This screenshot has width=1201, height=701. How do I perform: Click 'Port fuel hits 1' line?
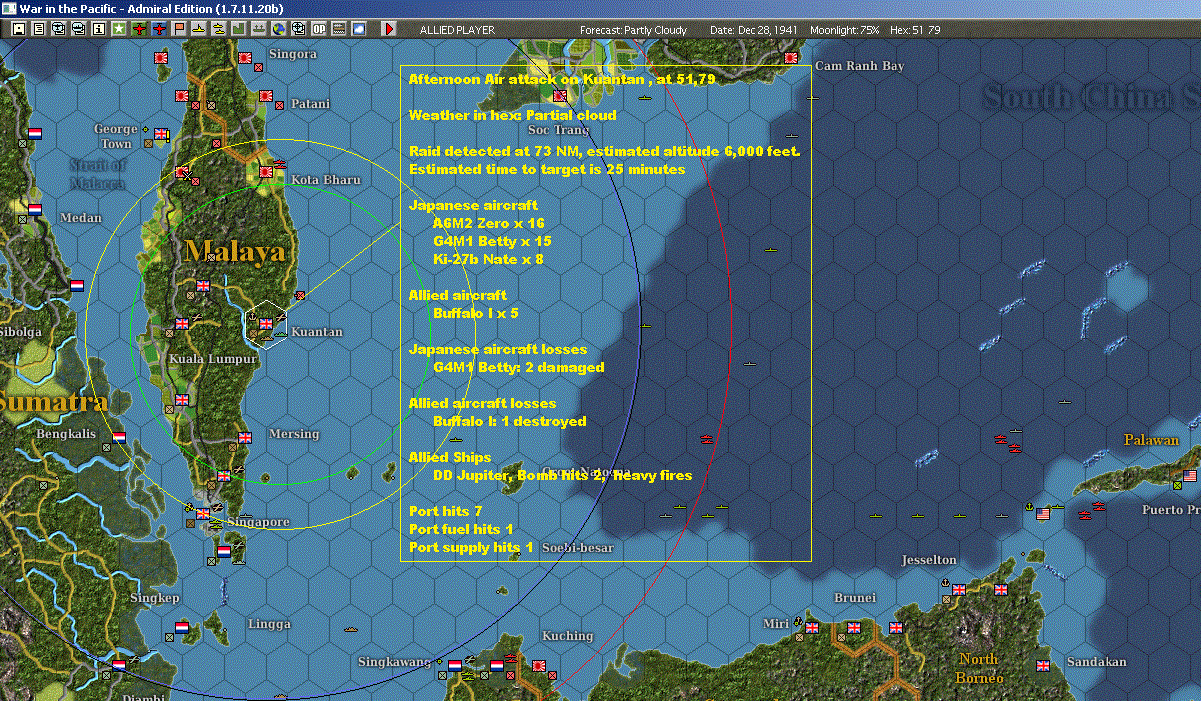click(461, 529)
